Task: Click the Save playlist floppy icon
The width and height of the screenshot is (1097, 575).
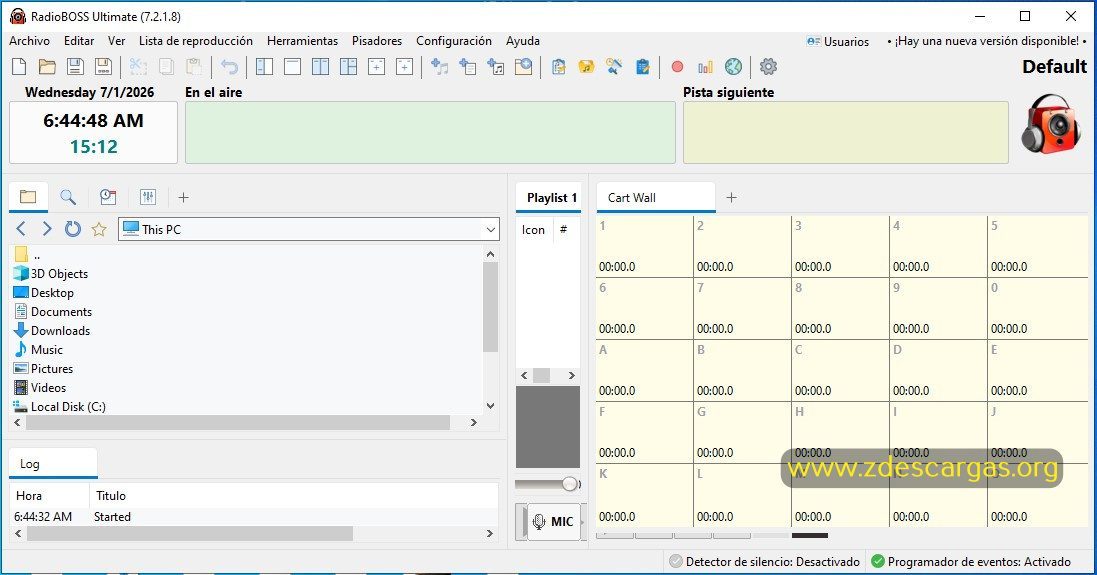Action: coord(76,66)
